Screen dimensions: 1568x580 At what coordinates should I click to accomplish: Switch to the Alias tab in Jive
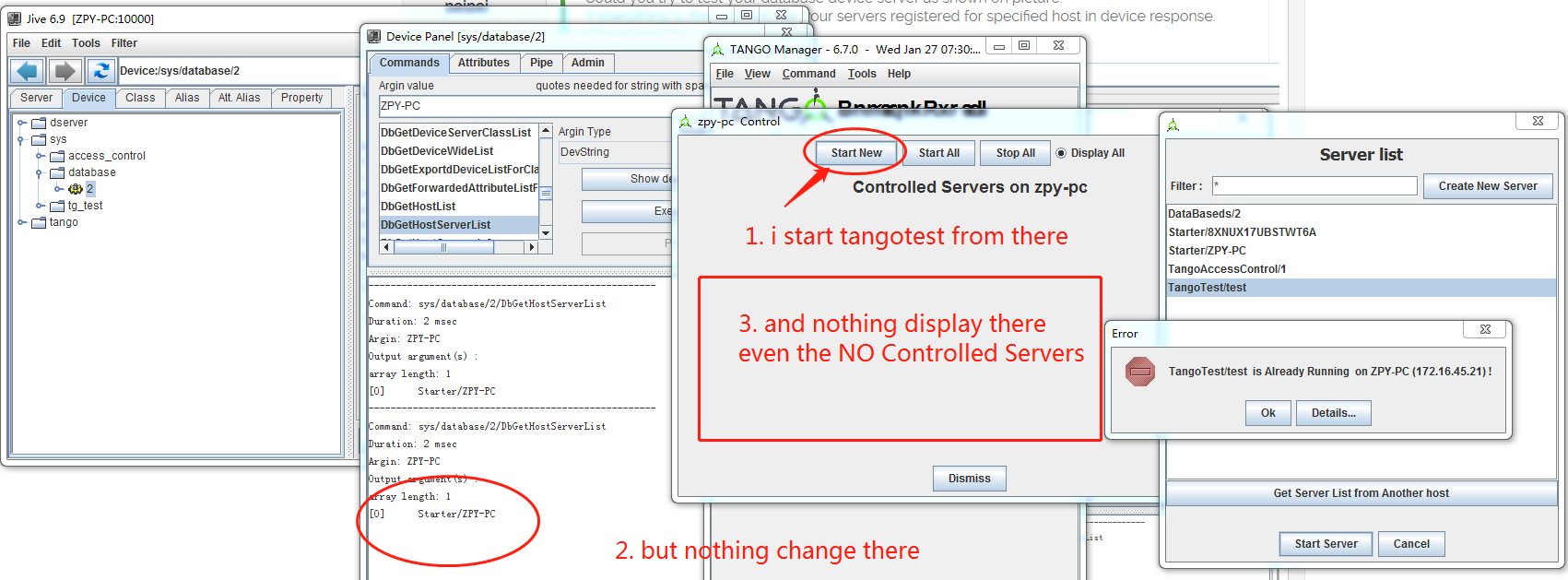[x=187, y=98]
